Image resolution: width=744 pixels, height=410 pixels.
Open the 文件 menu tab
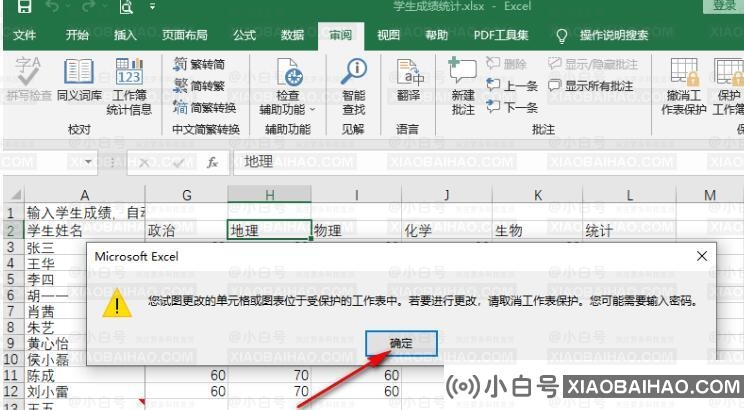click(24, 35)
